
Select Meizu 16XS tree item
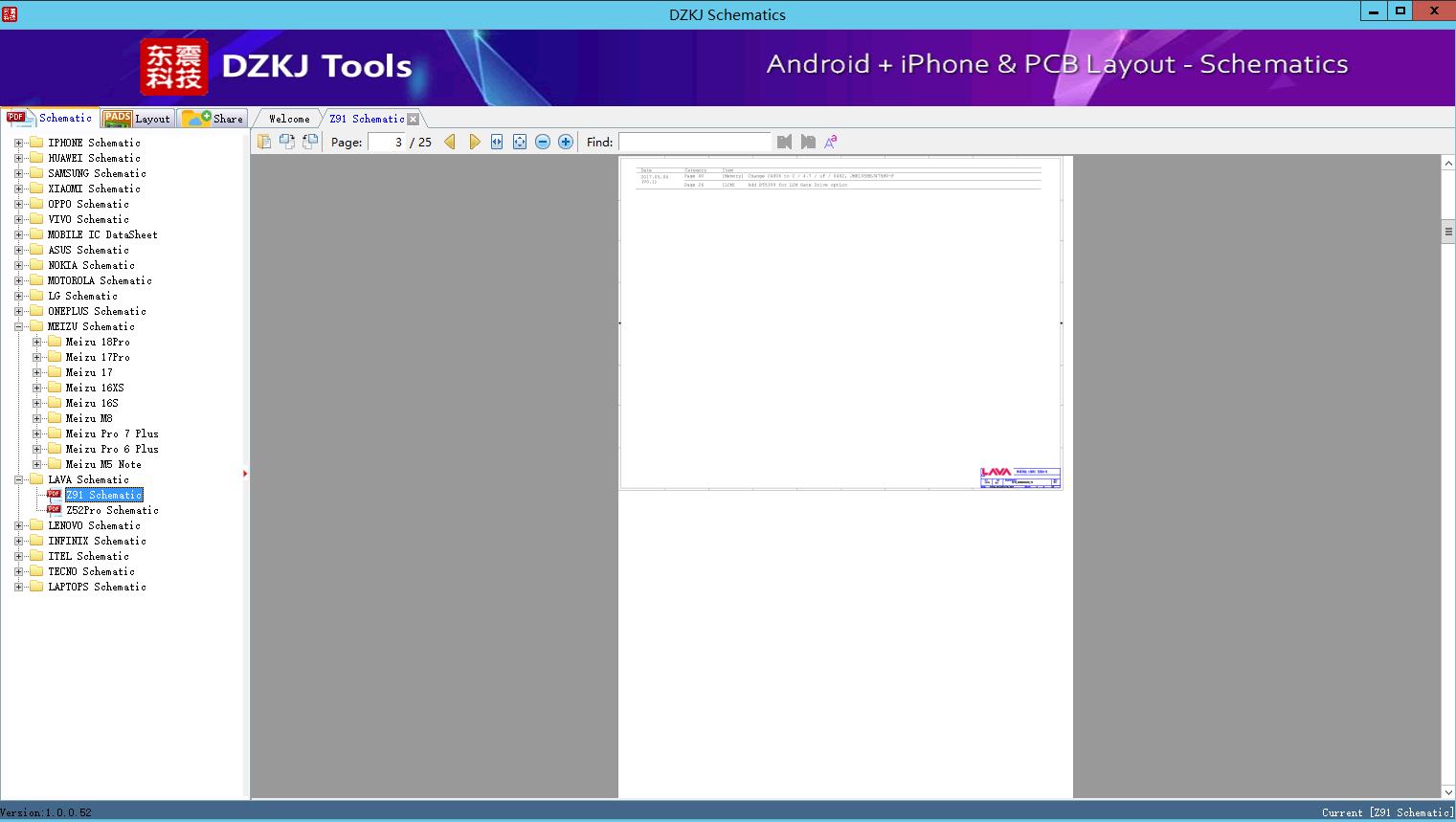coord(95,388)
